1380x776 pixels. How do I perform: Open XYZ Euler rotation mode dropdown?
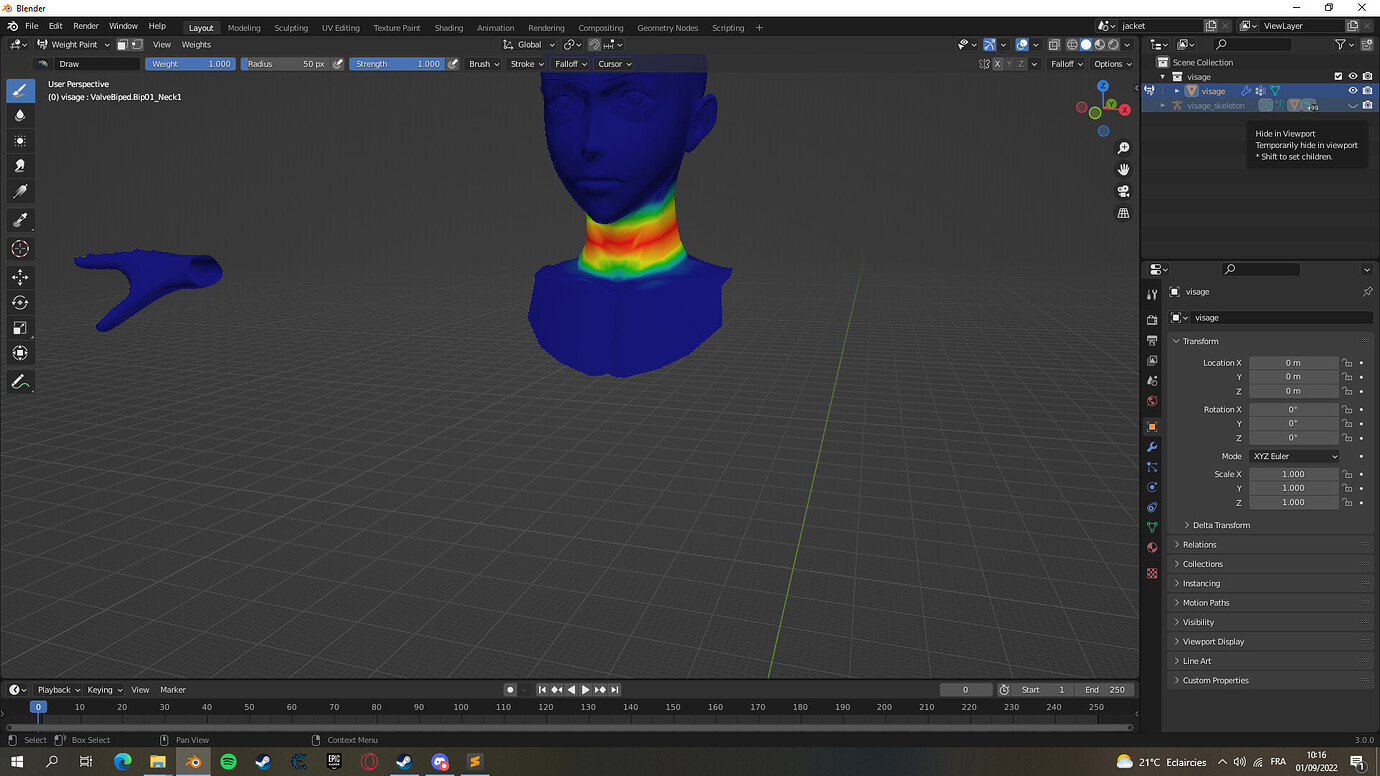[x=1294, y=456]
